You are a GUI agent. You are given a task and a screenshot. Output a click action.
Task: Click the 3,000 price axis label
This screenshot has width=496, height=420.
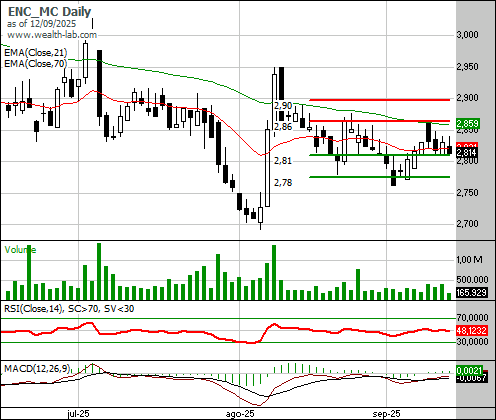pos(467,35)
